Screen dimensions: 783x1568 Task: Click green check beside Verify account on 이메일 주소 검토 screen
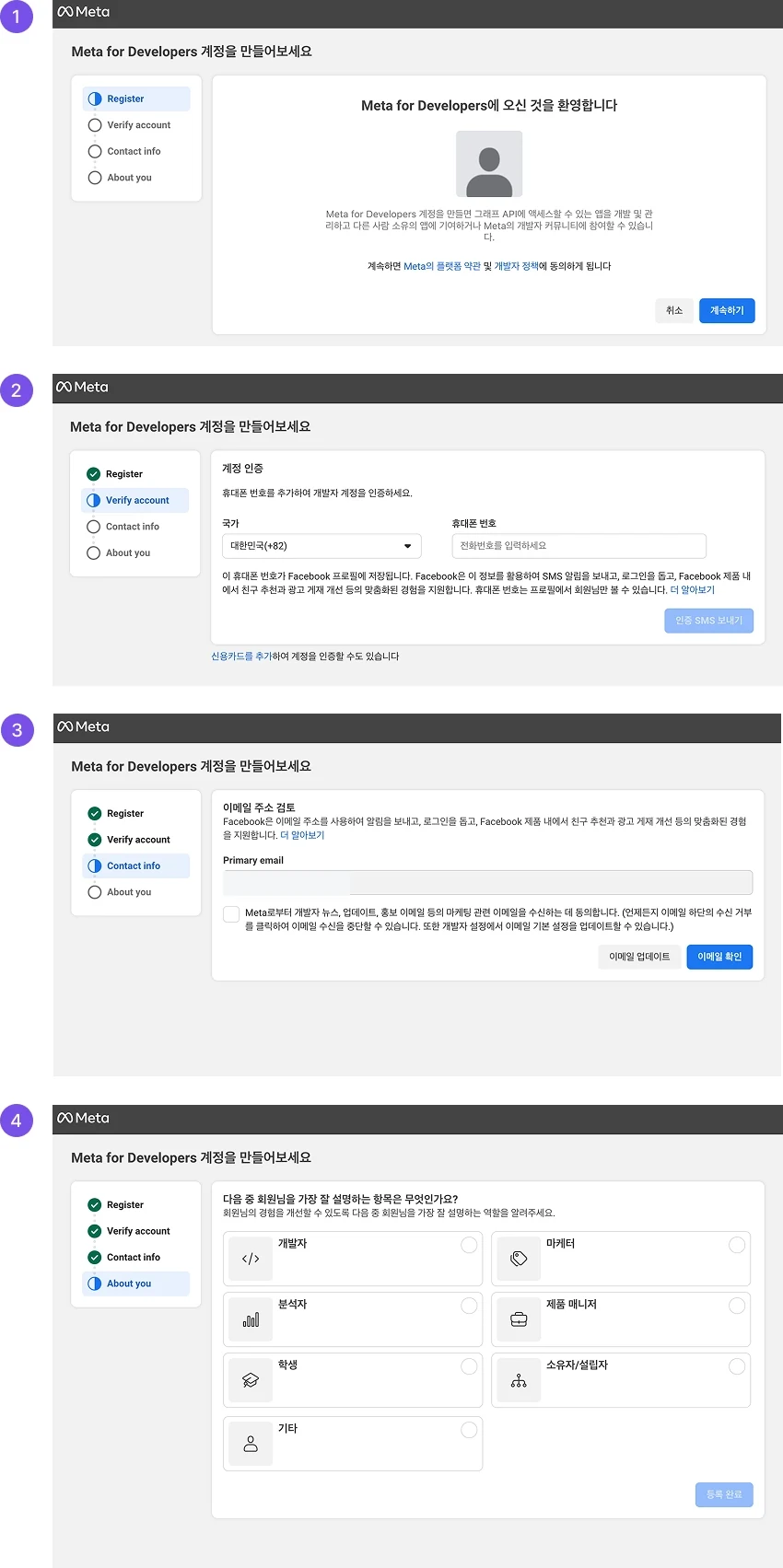pyautogui.click(x=95, y=840)
